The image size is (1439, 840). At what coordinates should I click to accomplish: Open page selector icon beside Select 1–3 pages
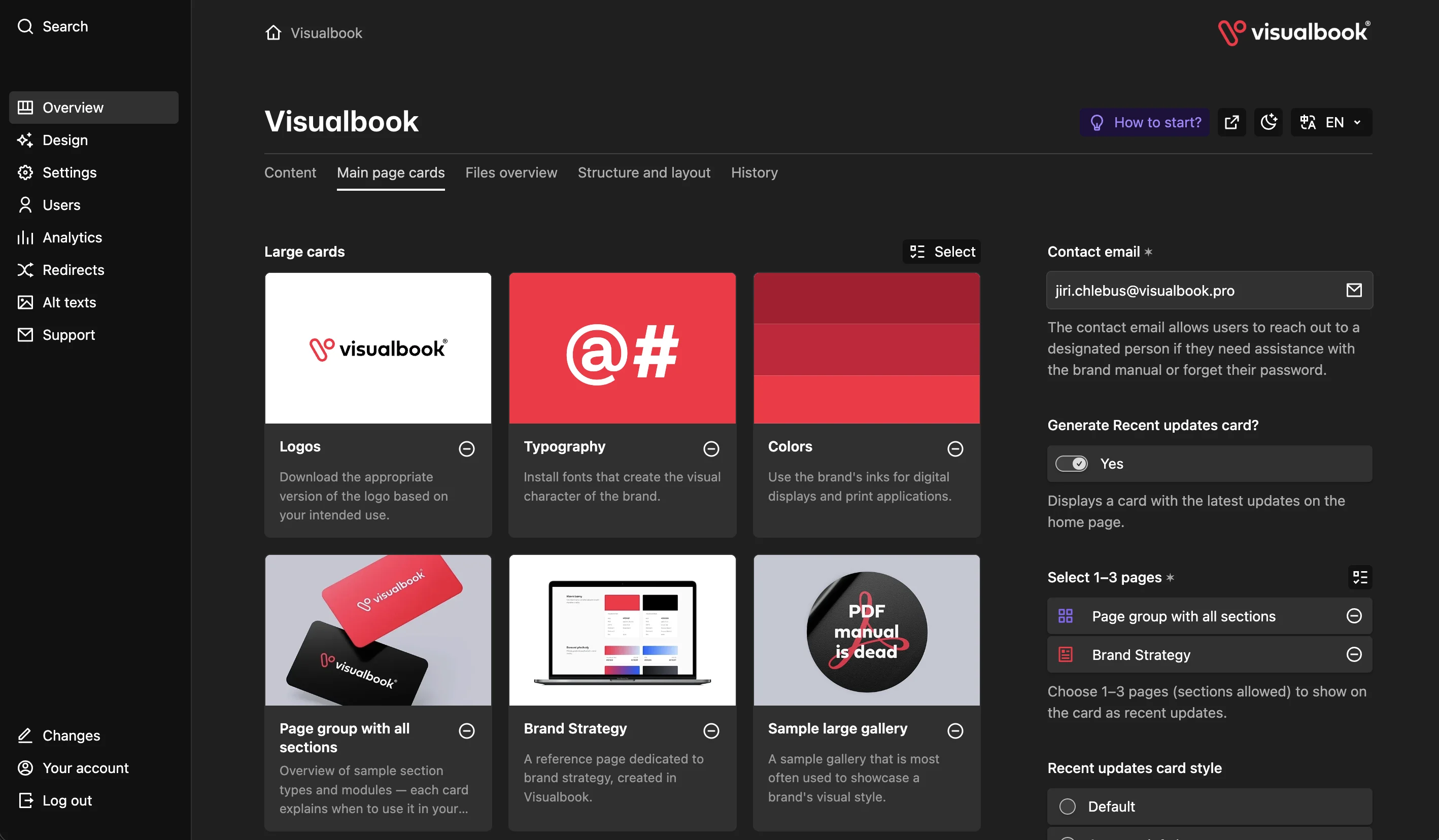click(x=1360, y=577)
